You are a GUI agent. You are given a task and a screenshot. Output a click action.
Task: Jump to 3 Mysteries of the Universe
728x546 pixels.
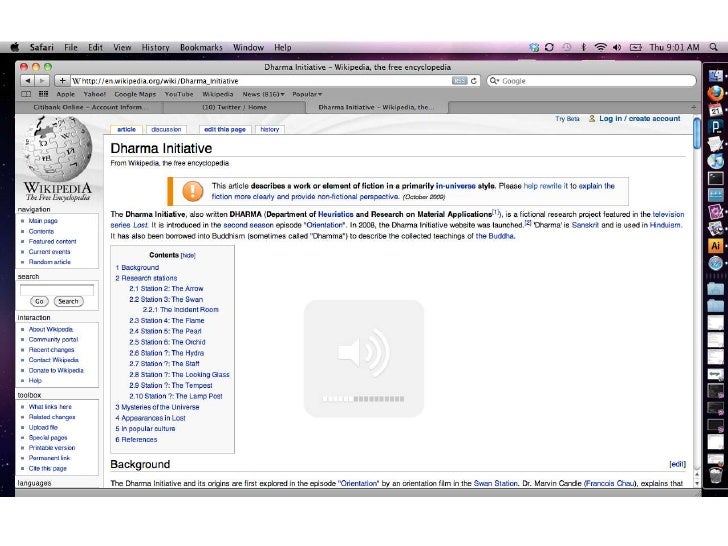coord(157,407)
